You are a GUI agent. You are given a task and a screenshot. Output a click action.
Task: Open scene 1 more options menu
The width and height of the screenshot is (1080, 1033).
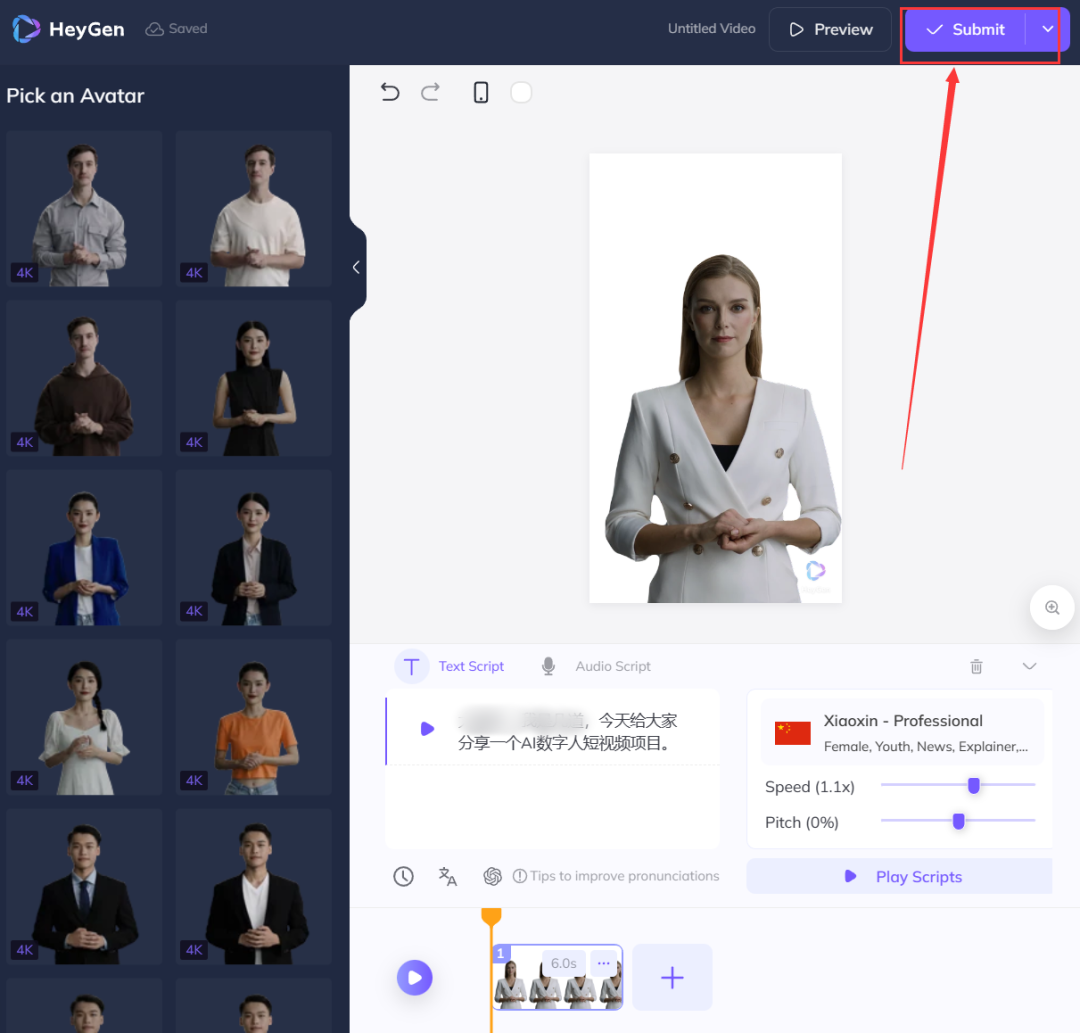[603, 963]
